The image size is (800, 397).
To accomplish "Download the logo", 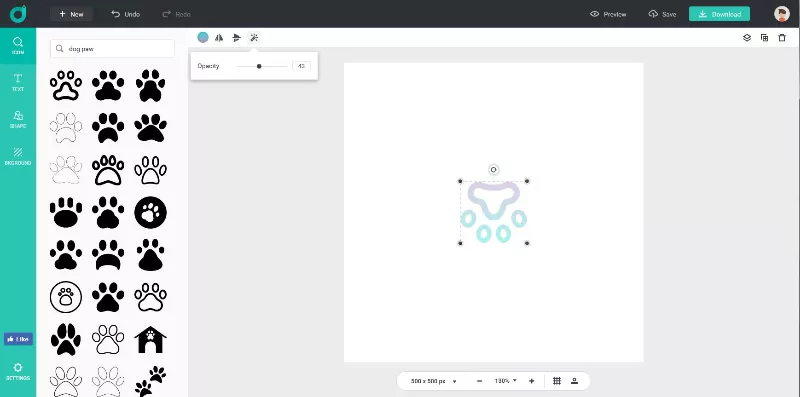I will (719, 14).
